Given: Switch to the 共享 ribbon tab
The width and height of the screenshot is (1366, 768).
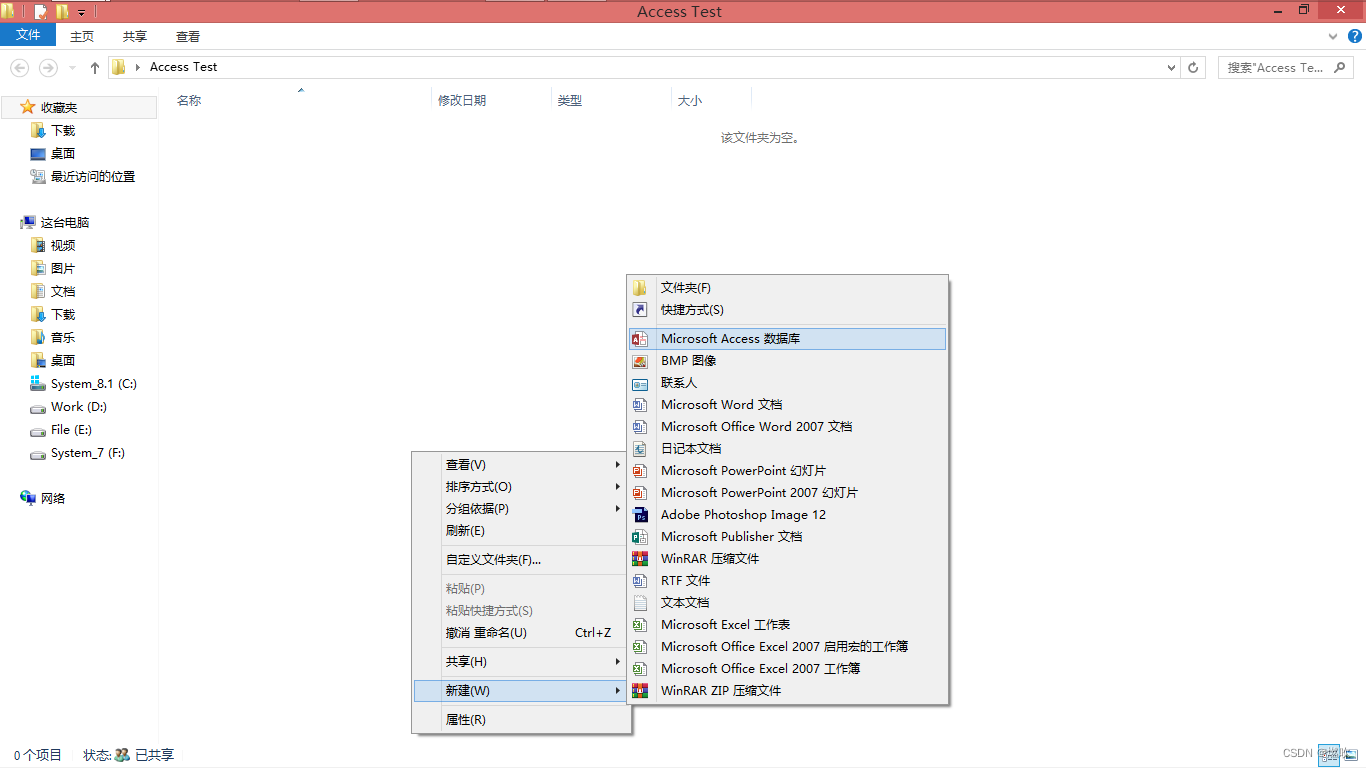Looking at the screenshot, I should point(135,36).
